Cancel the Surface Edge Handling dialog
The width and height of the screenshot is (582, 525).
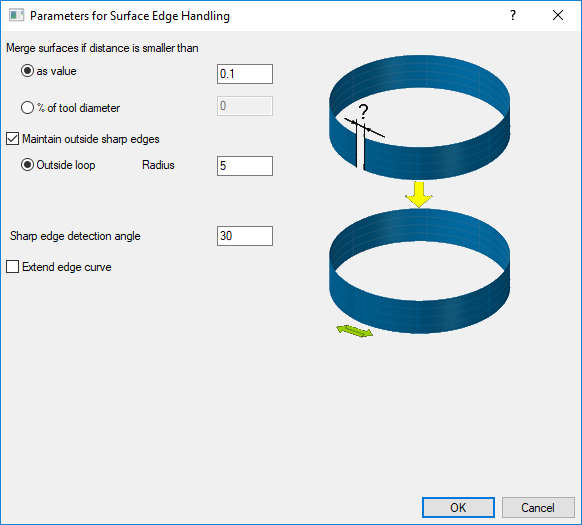click(x=538, y=508)
